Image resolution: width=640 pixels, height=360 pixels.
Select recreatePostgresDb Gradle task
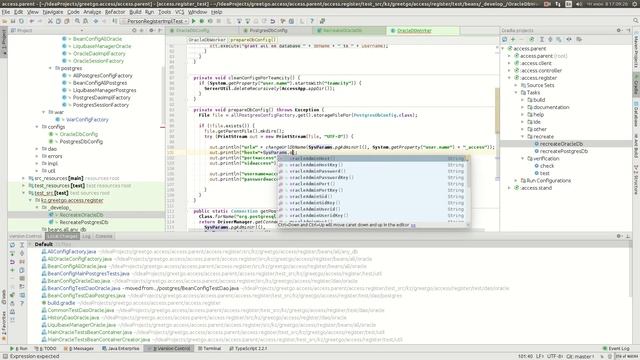[564, 151]
